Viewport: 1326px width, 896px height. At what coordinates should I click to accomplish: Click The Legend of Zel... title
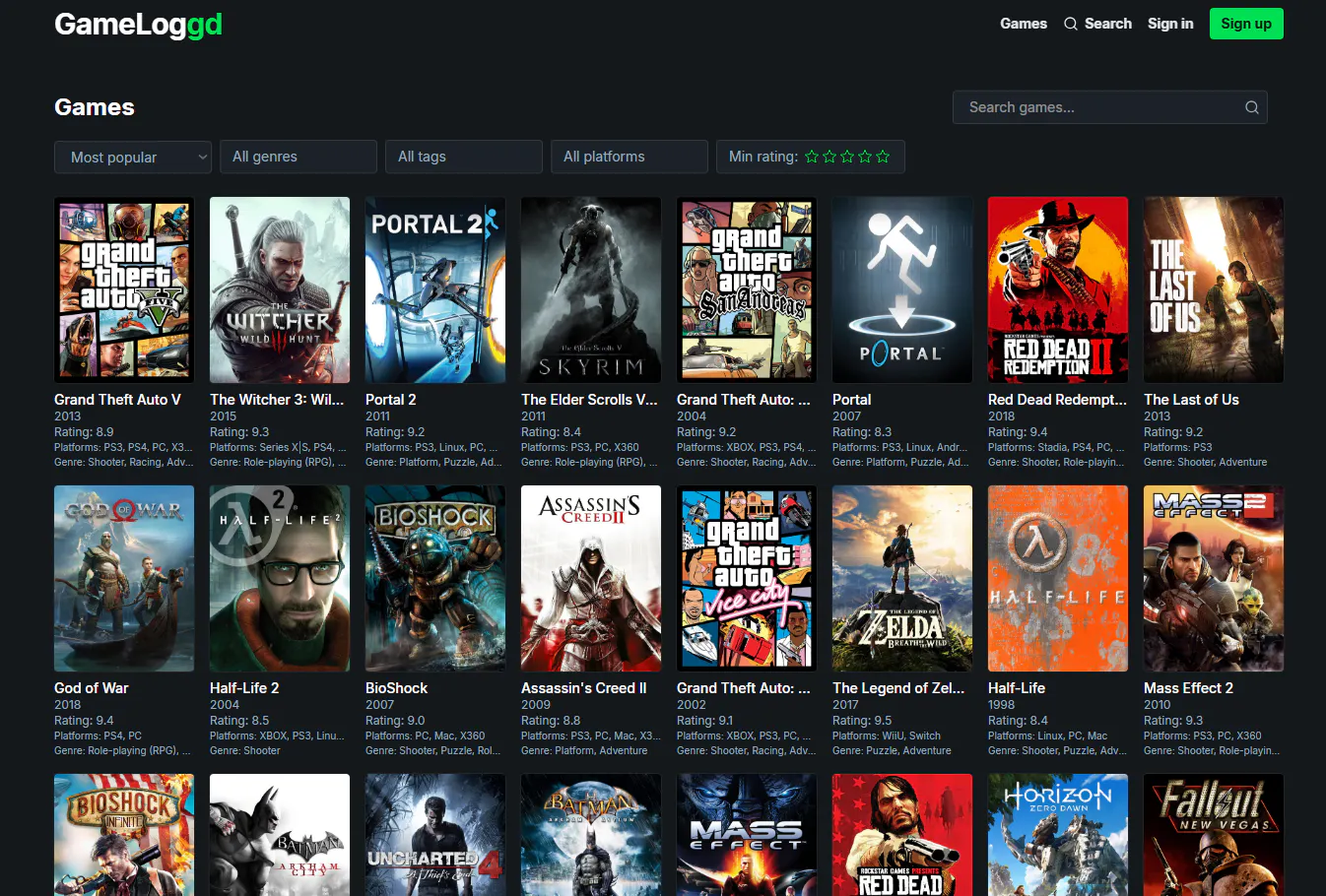(x=898, y=688)
